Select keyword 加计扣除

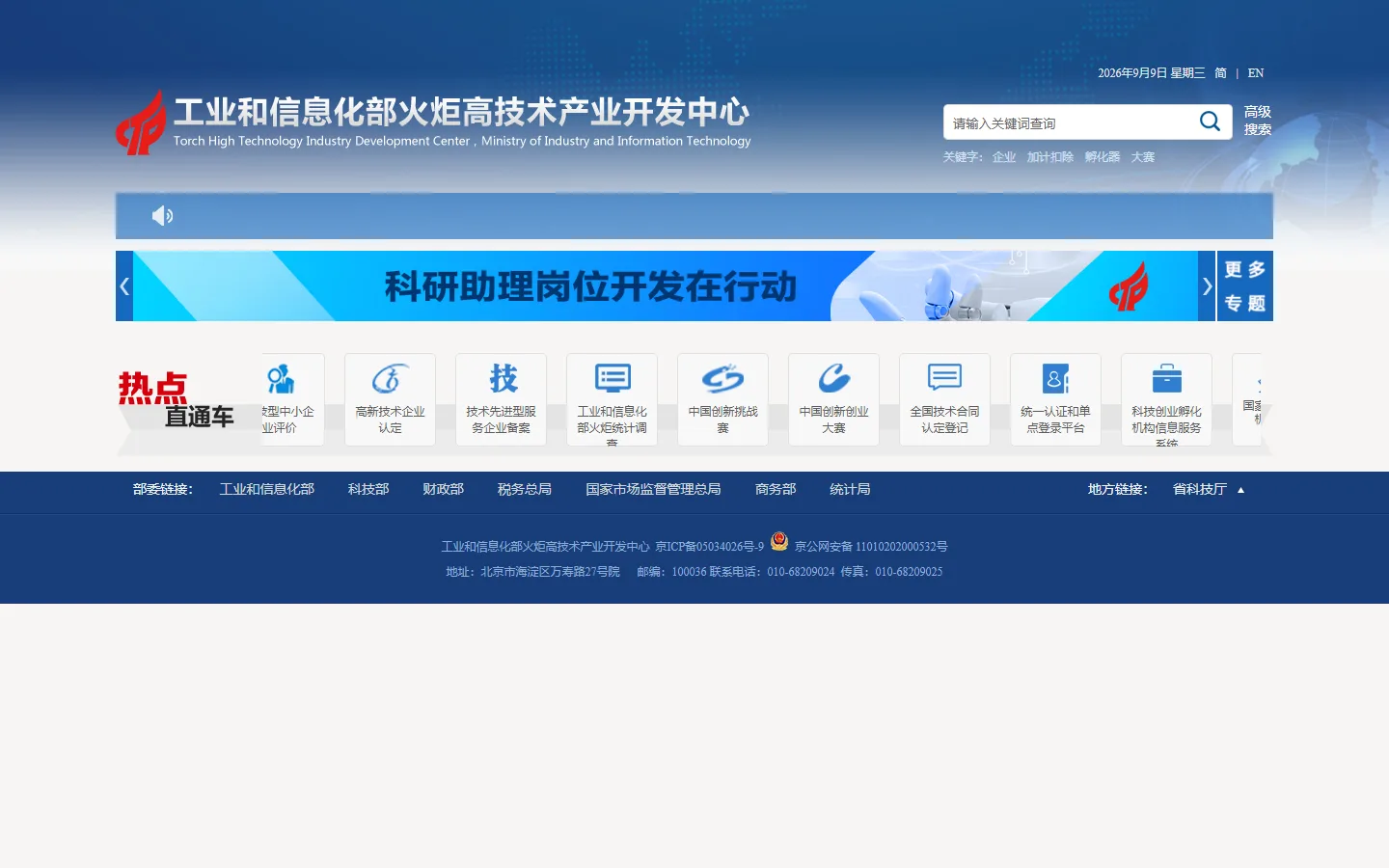pyautogui.click(x=1050, y=157)
